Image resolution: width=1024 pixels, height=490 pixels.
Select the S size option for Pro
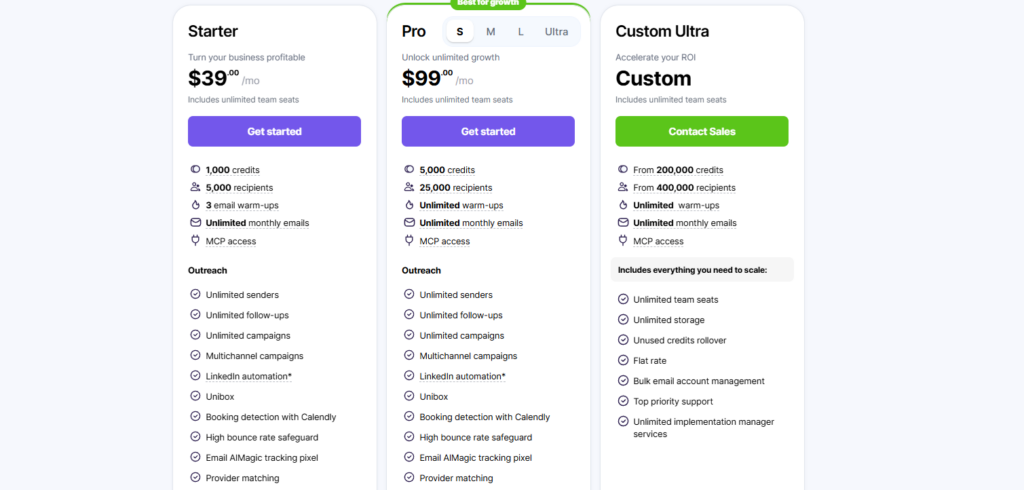[x=460, y=31]
